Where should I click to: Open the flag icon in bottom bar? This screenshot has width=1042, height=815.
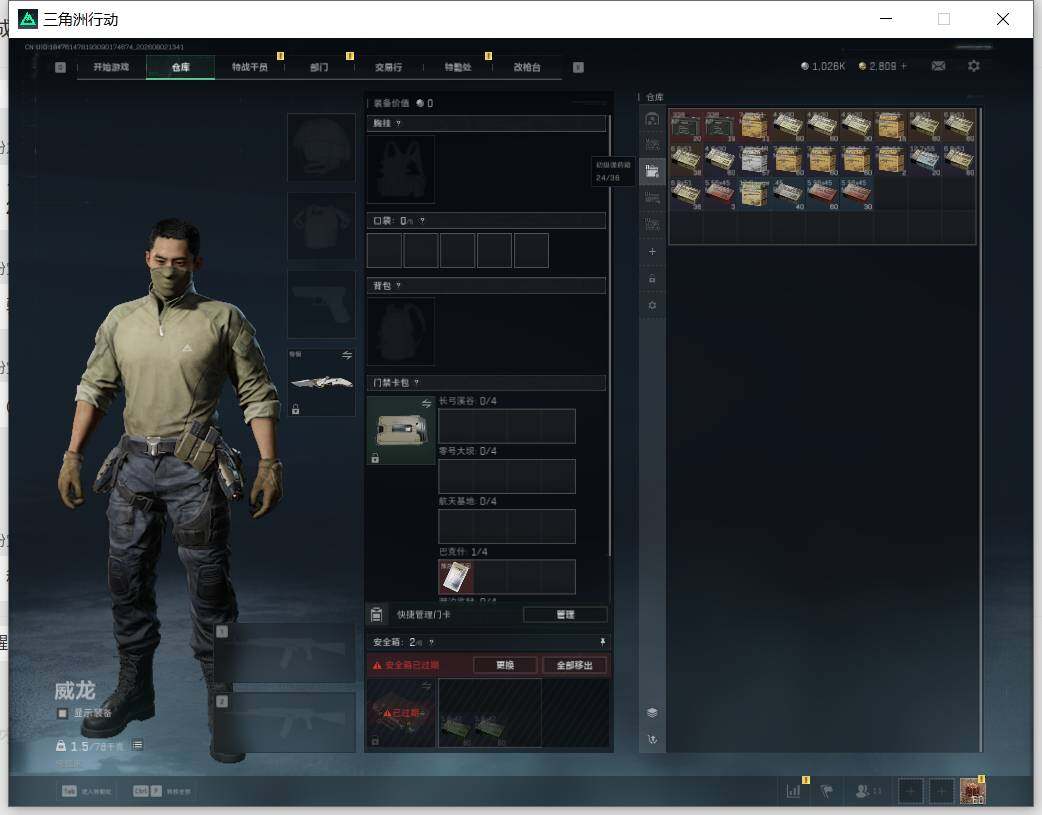pyautogui.click(x=827, y=790)
